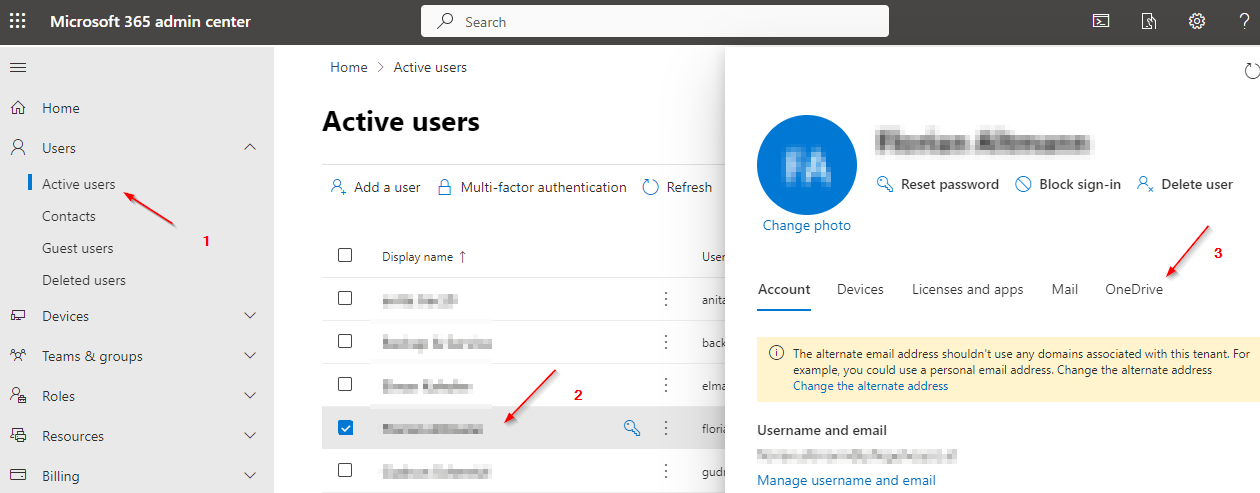Screen dimensions: 1260x493
Task: Click the Home house icon in sidebar
Action: (18, 108)
